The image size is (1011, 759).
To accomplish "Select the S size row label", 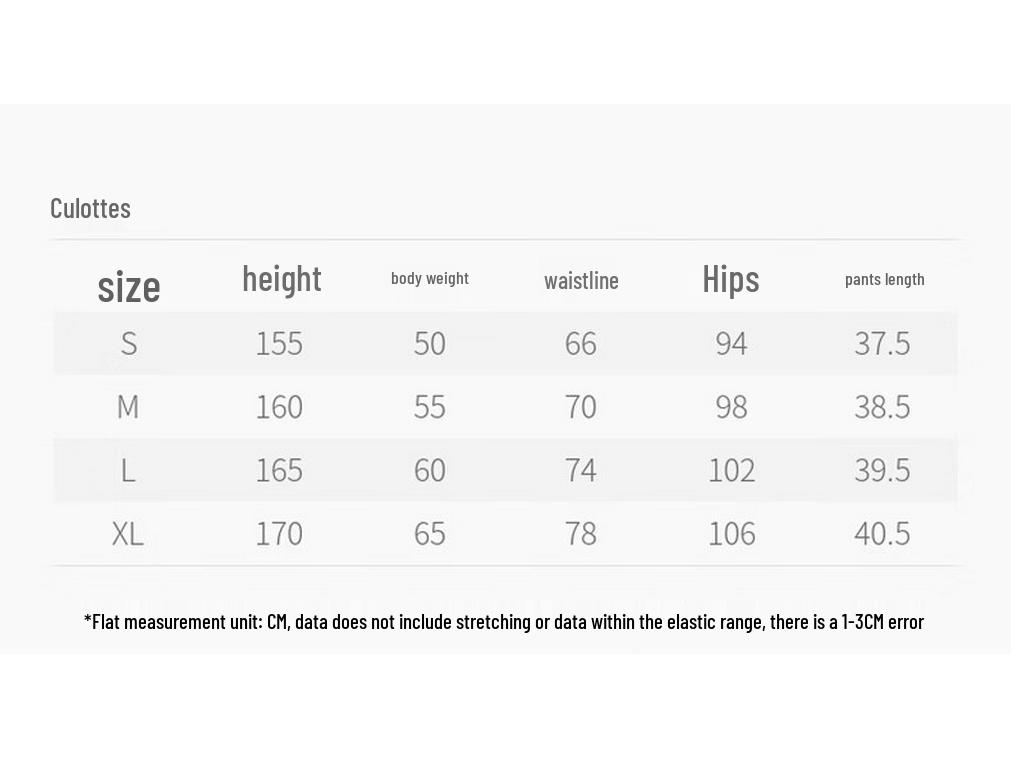I will pos(129,343).
